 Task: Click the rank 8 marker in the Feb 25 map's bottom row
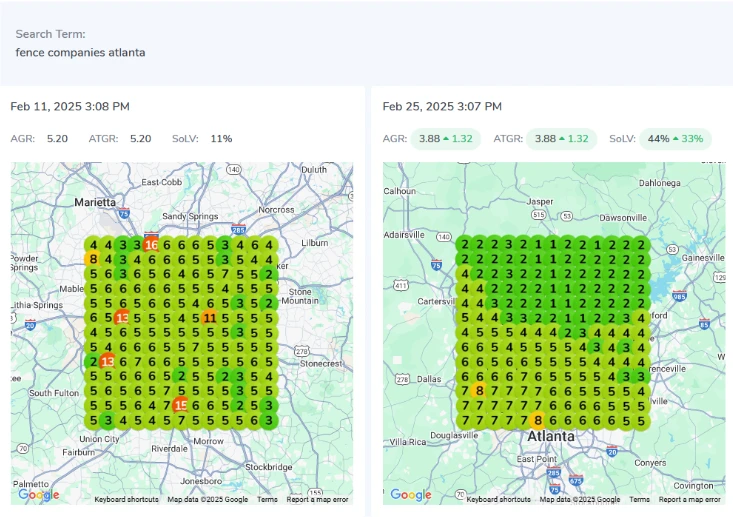(537, 420)
